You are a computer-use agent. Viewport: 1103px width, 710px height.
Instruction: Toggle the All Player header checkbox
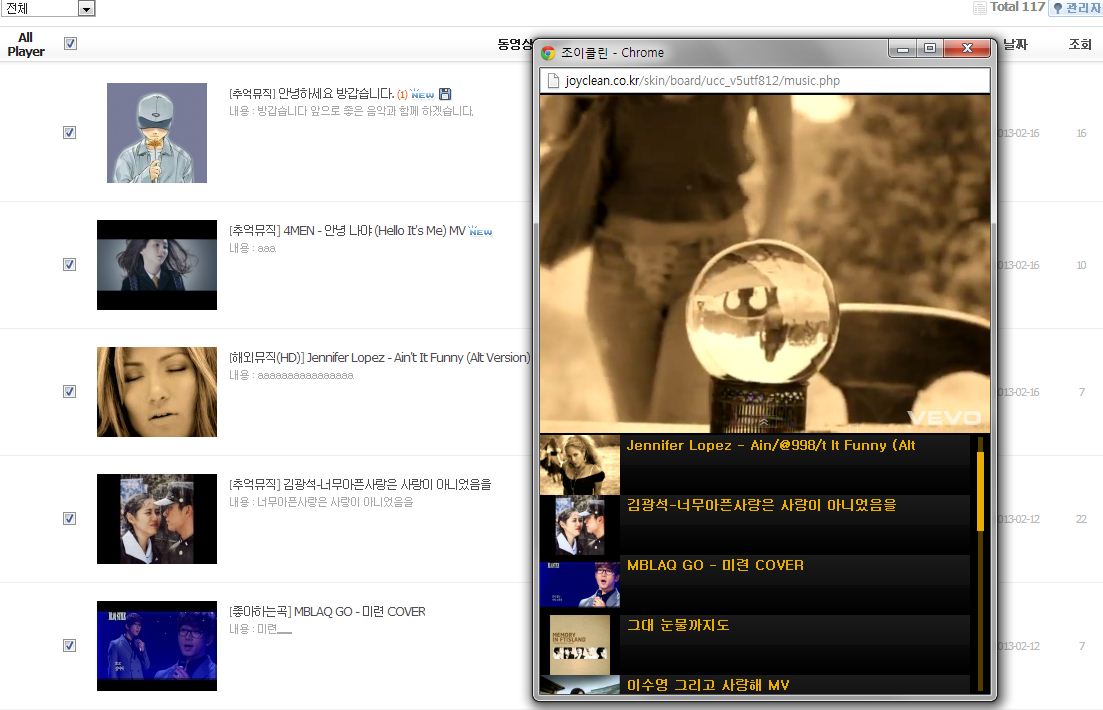click(x=70, y=43)
